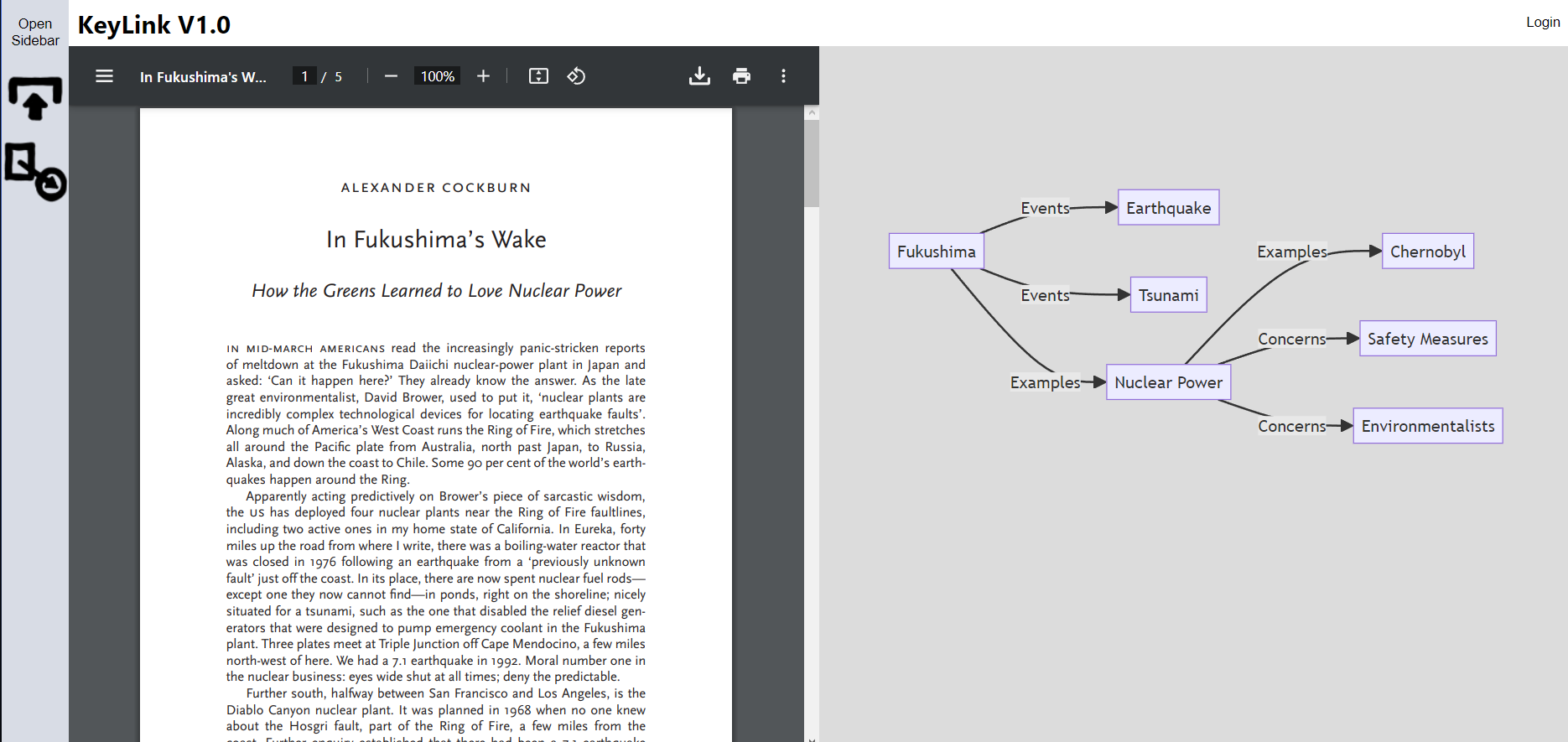Zoom out the PDF with minus button

pos(391,76)
